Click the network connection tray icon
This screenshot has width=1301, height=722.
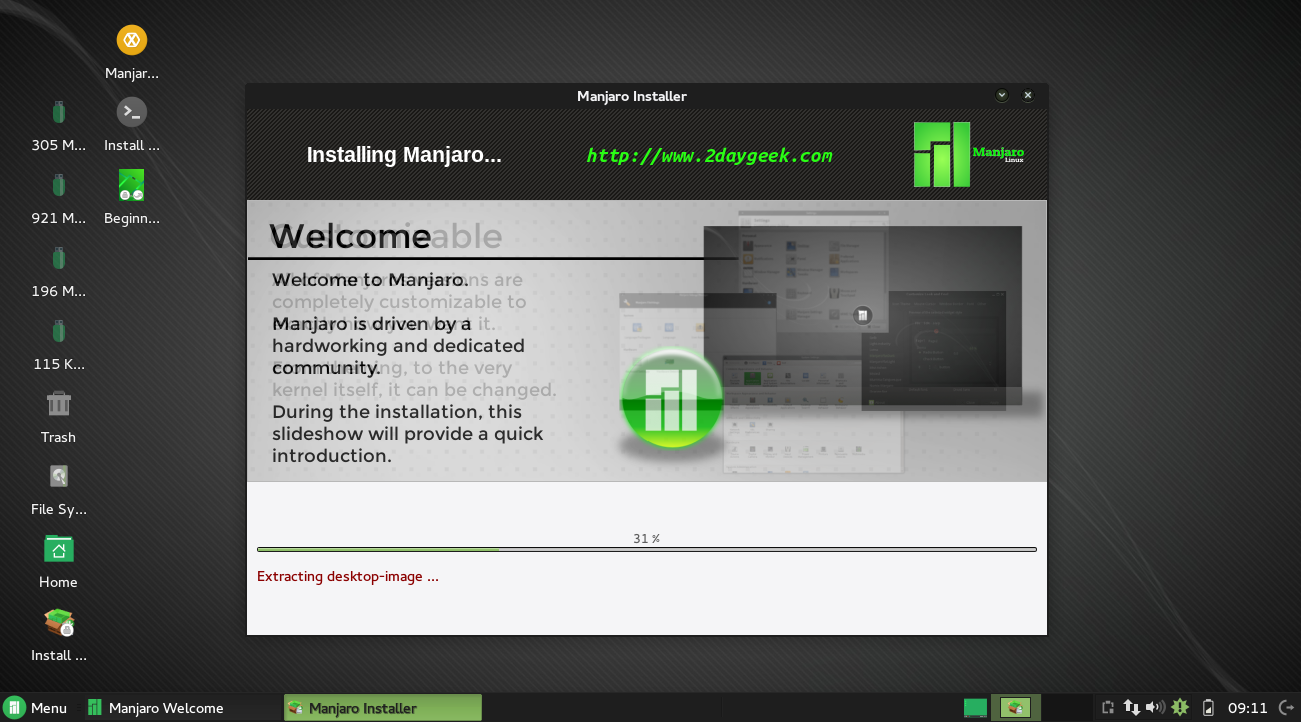pos(1132,708)
